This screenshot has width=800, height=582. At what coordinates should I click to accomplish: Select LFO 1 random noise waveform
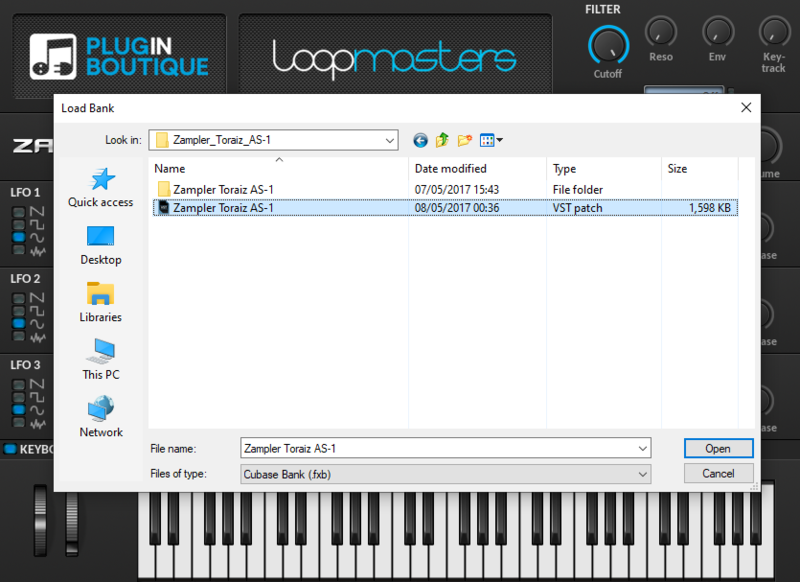pyautogui.click(x=18, y=250)
